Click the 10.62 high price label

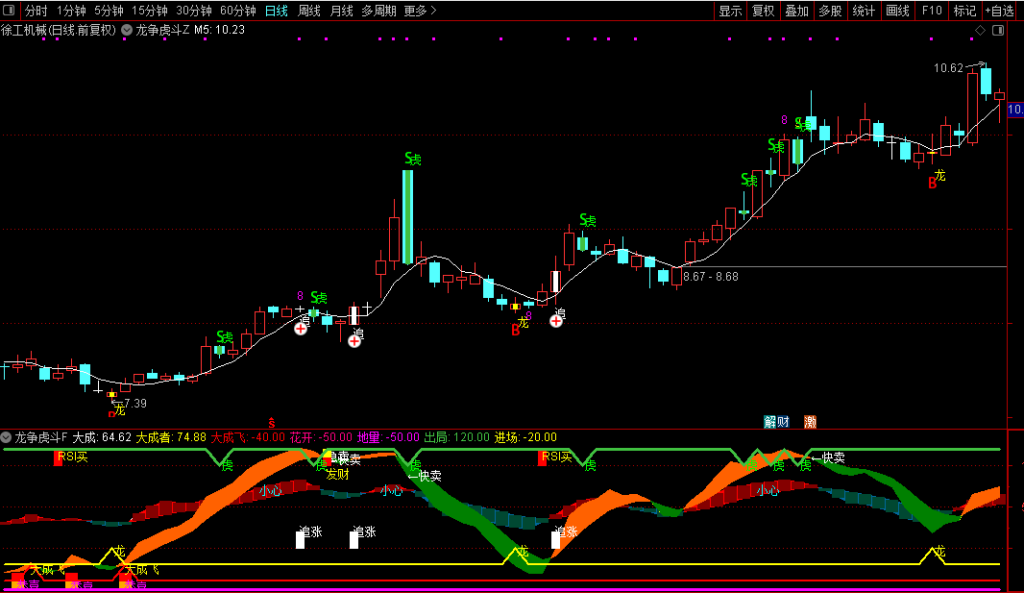(x=948, y=68)
